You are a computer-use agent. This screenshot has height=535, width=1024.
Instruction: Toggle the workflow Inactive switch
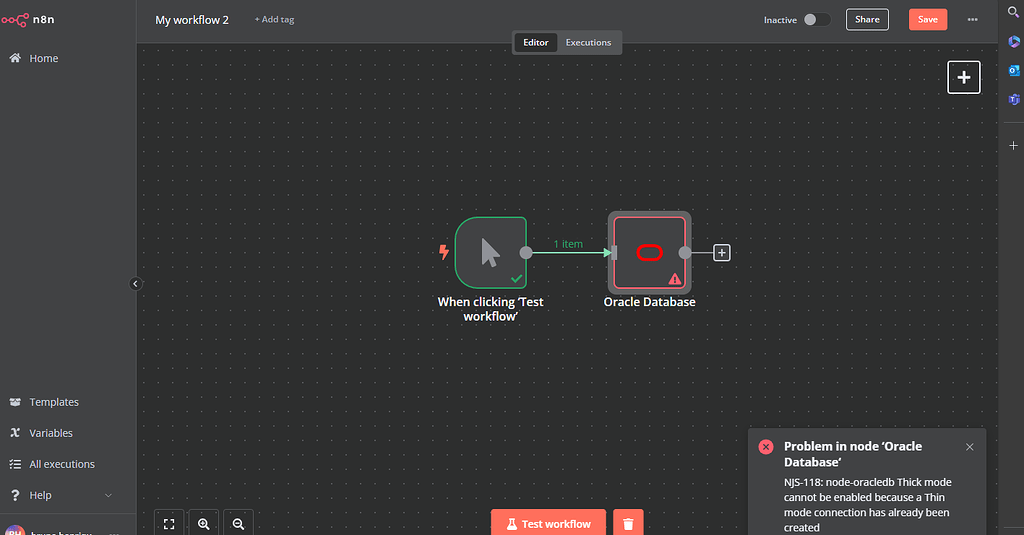(x=816, y=19)
